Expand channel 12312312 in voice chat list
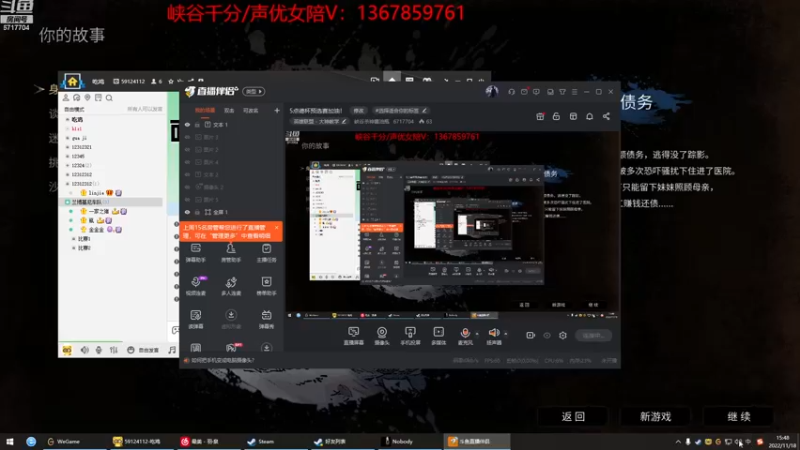Viewport: 800px width, 450px height. pyautogui.click(x=67, y=174)
